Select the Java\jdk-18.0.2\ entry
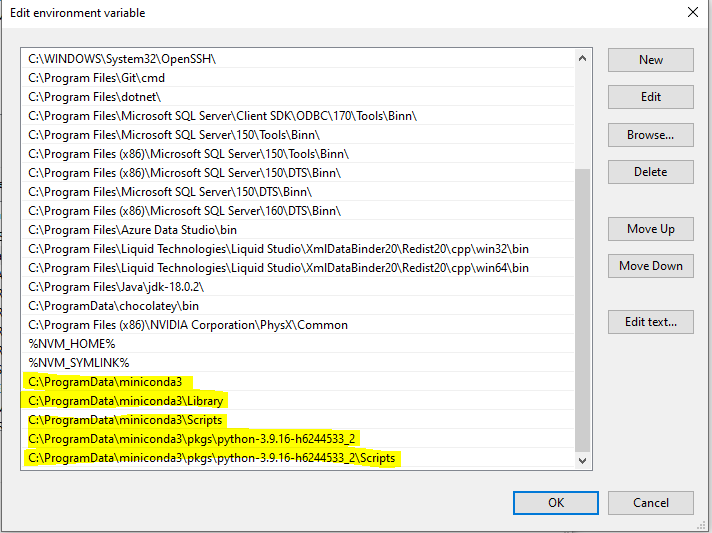712x533 pixels. tap(298, 287)
